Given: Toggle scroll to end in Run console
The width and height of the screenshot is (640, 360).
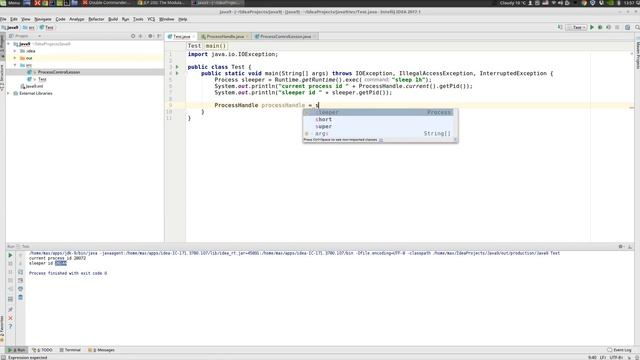Looking at the screenshot, I should [20, 280].
